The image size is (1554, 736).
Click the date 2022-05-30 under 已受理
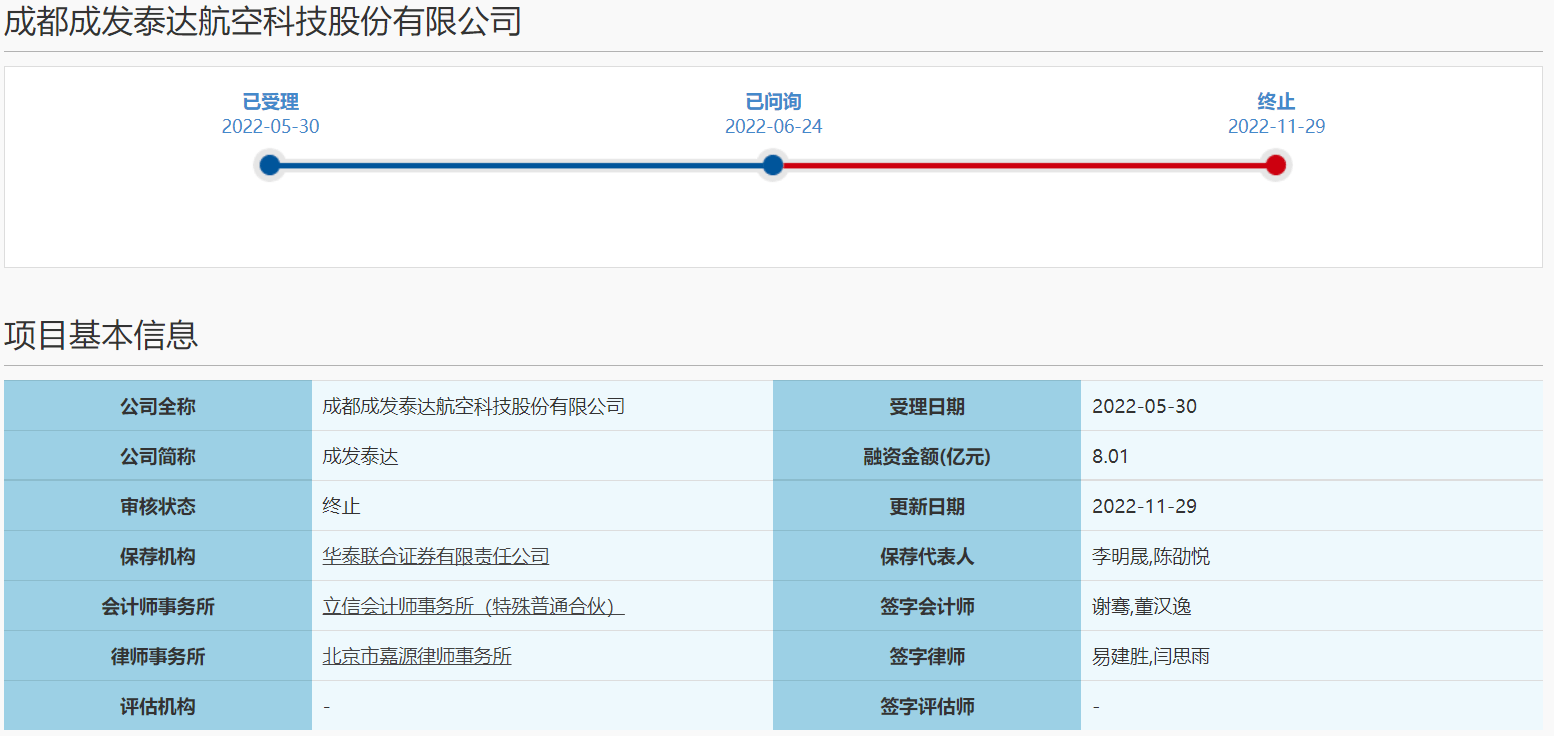(269, 126)
